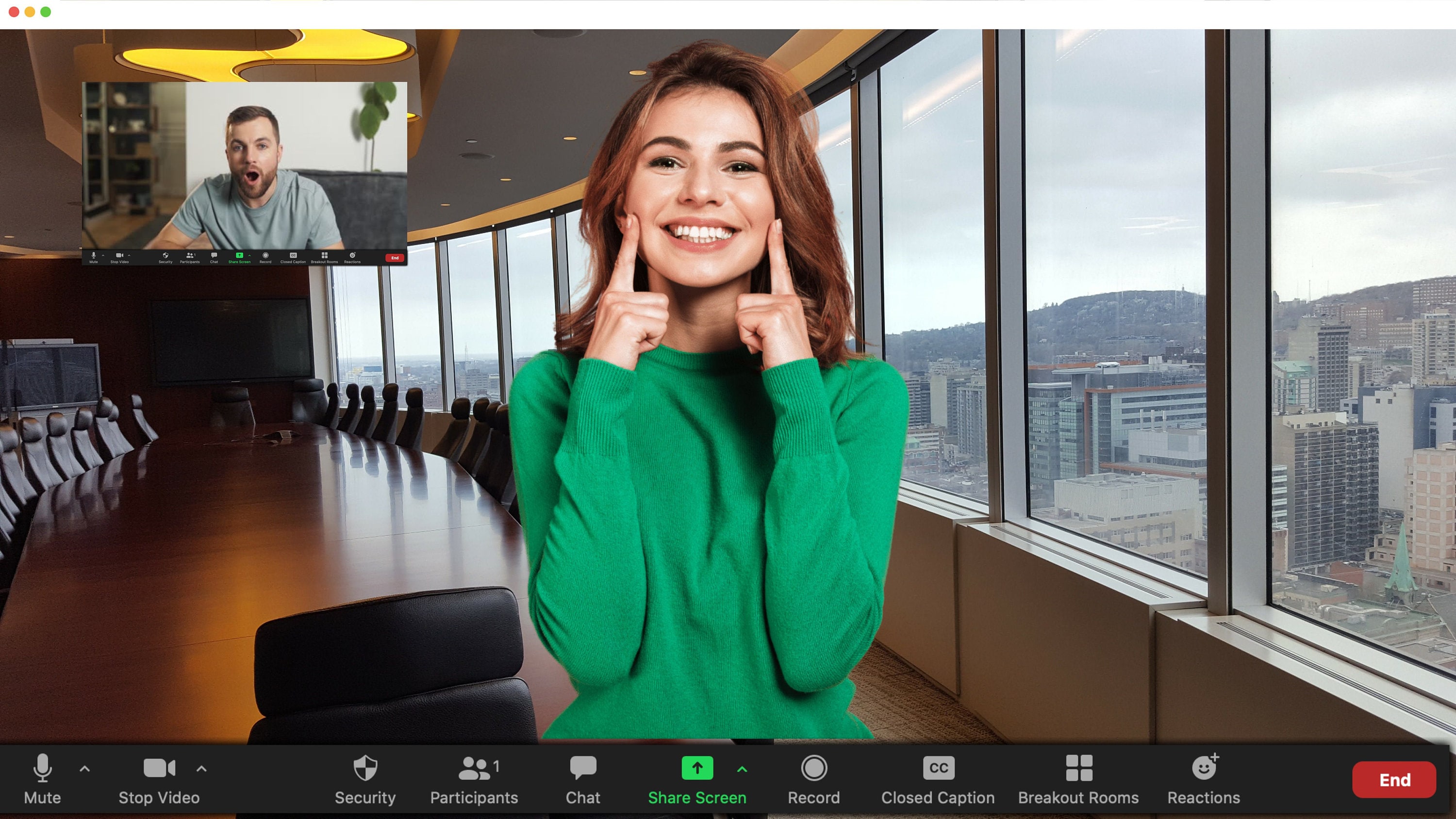Expand the microphone audio options chevron
The image size is (1456, 819).
point(85,769)
